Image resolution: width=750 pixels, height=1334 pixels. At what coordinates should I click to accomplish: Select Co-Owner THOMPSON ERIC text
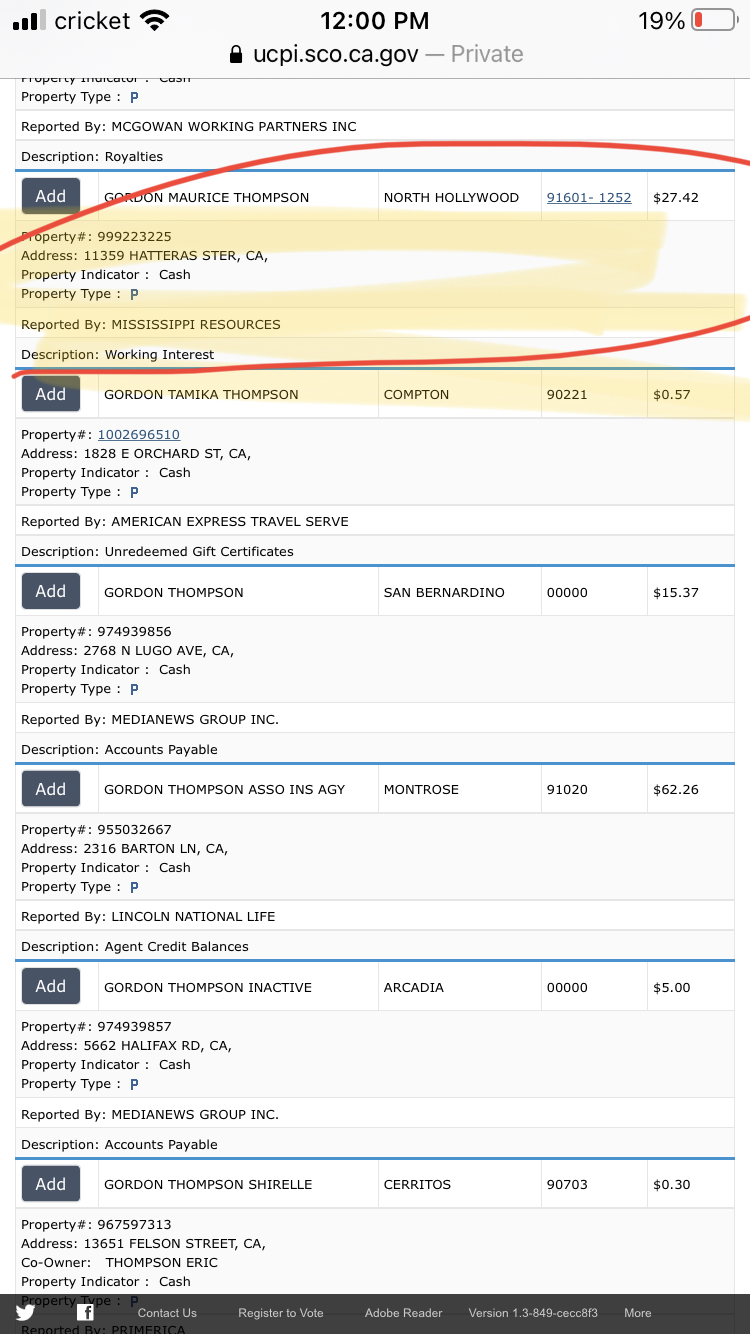pyautogui.click(x=119, y=1262)
